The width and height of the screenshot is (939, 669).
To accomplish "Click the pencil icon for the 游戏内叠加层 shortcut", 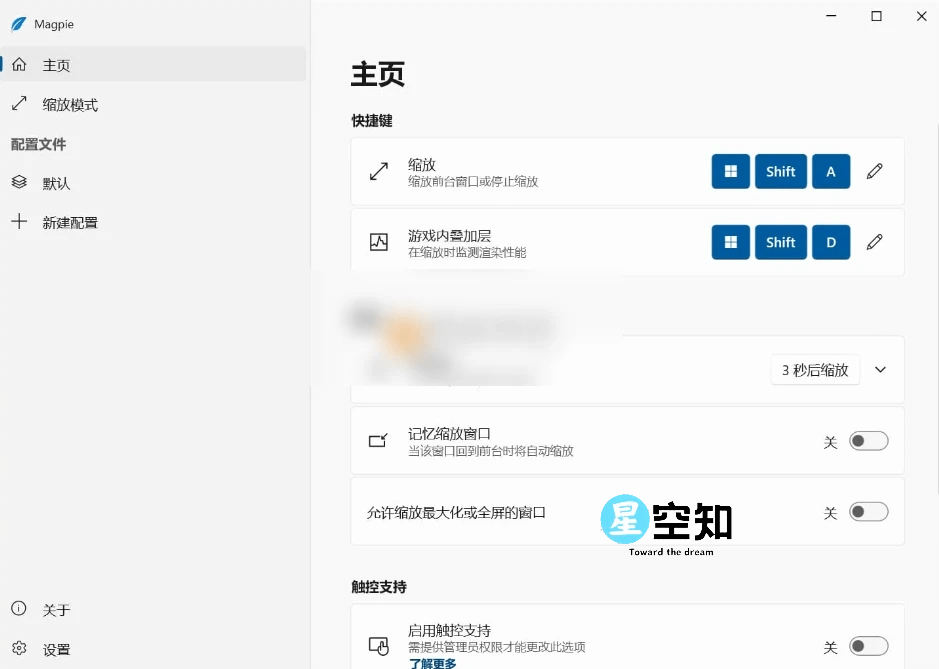I will coord(875,242).
